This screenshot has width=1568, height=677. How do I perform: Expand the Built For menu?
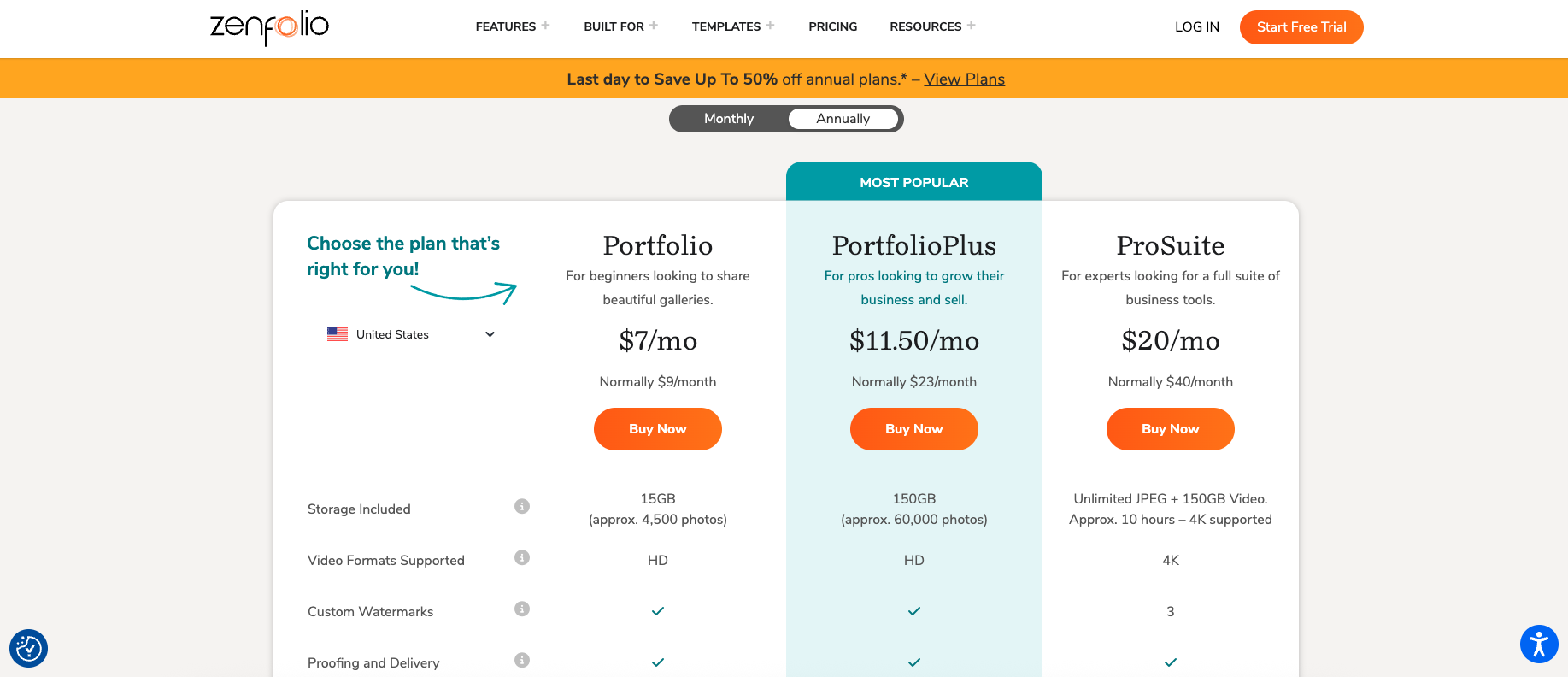click(620, 26)
